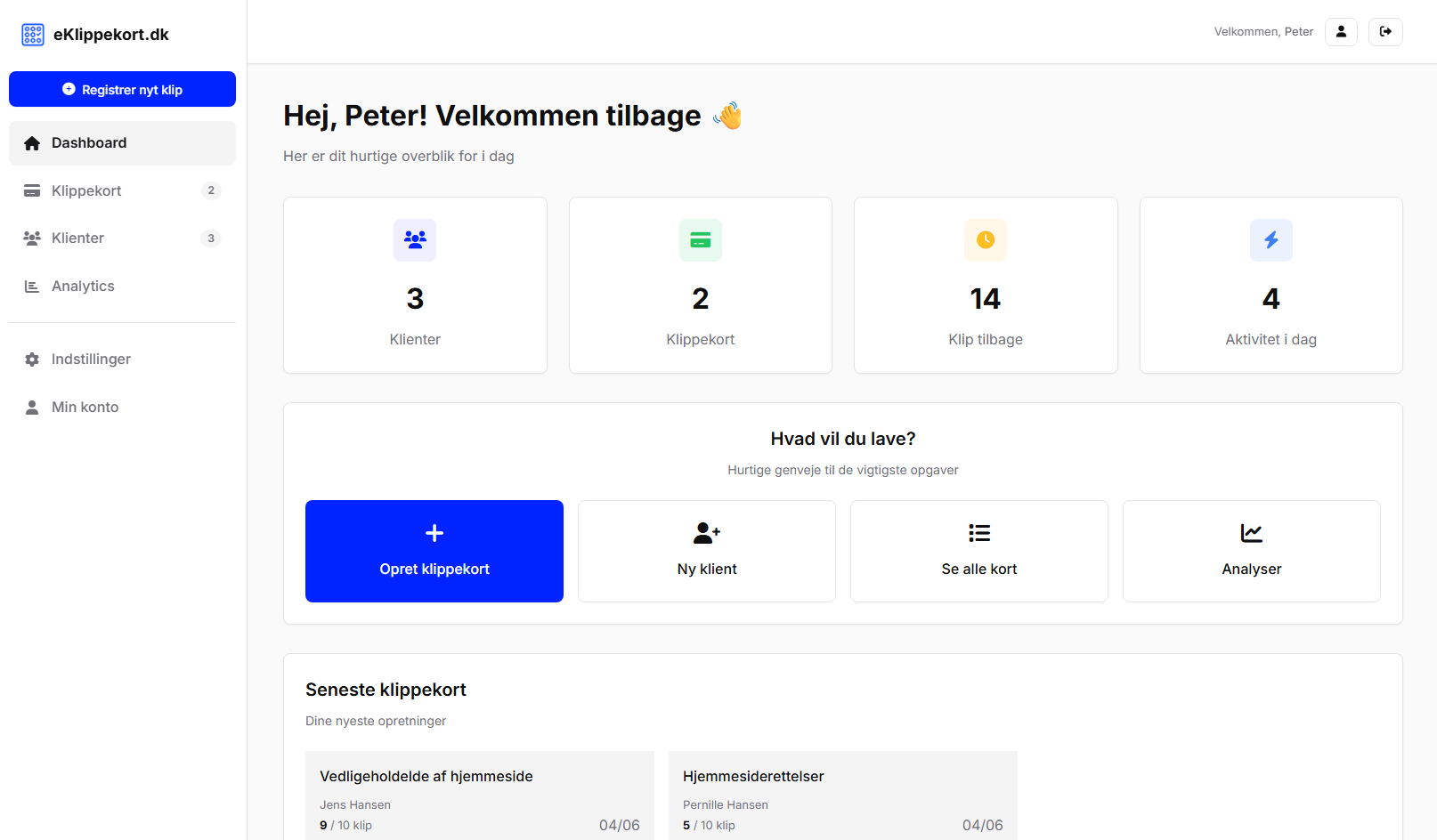
Task: Click the person-add icon in Ny klient
Action: click(x=706, y=532)
